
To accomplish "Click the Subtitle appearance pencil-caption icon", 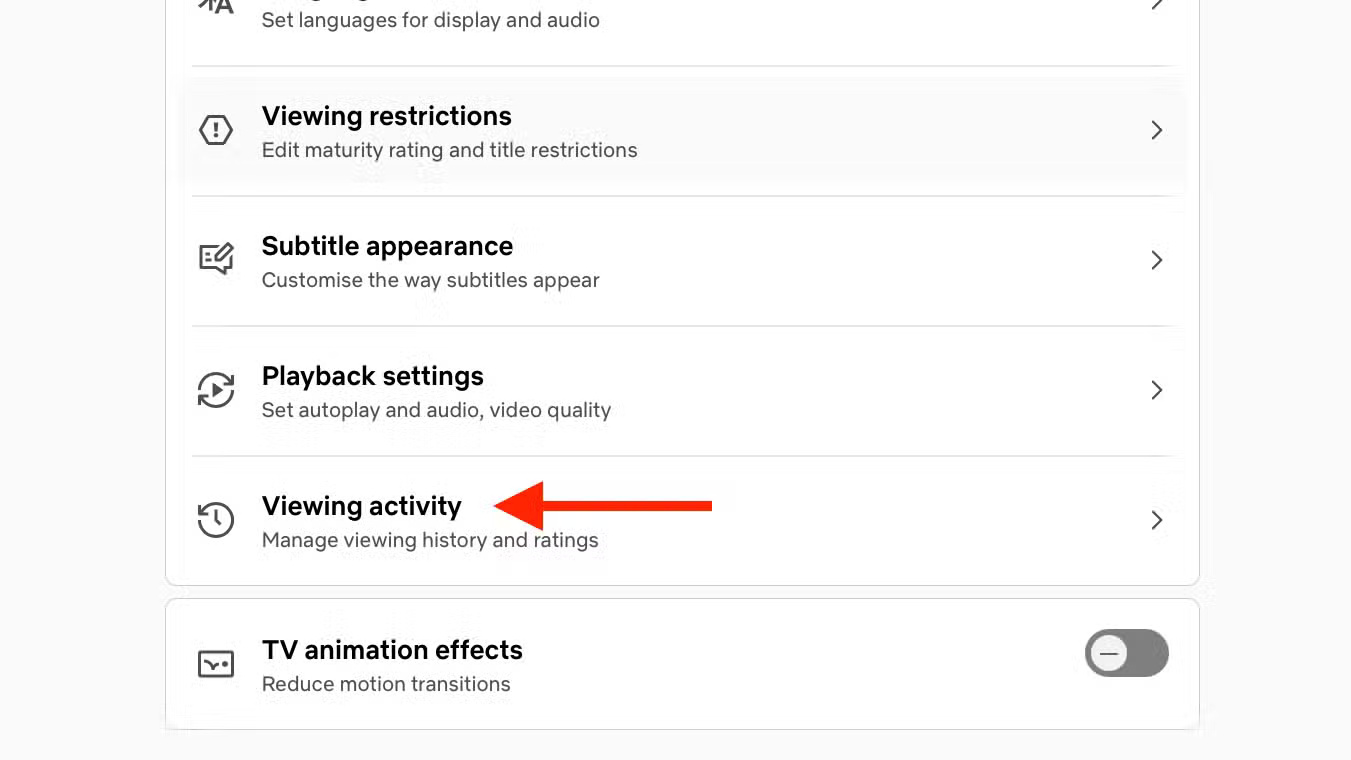I will [216, 260].
